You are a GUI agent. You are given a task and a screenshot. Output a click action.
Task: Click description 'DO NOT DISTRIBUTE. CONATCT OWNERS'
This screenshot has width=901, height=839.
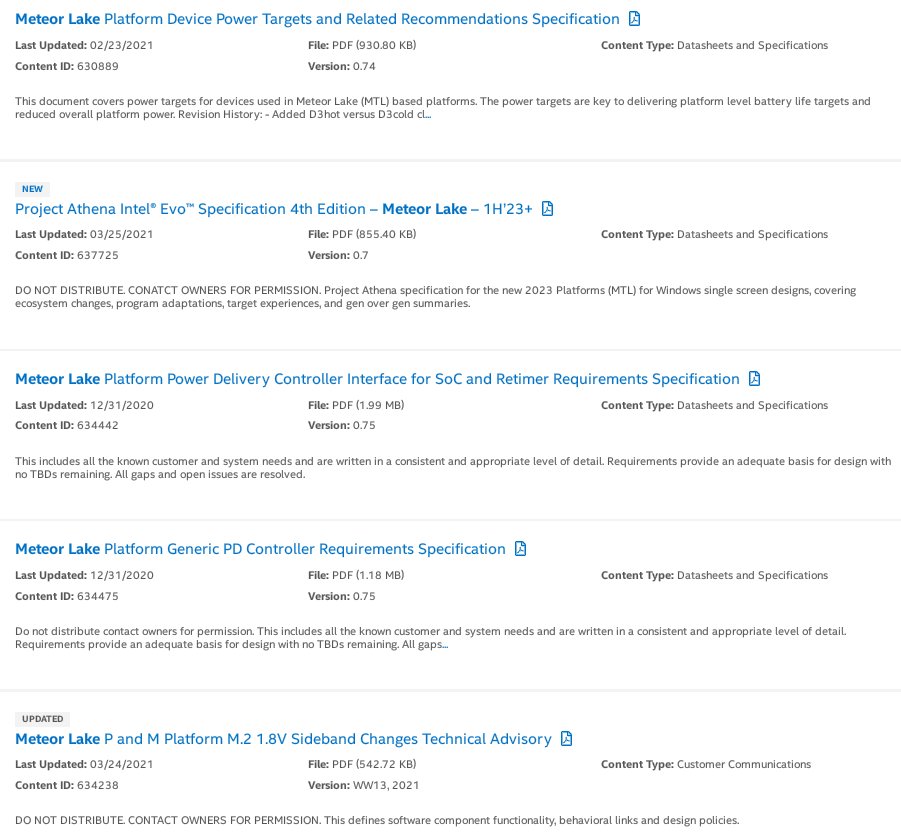click(x=436, y=297)
